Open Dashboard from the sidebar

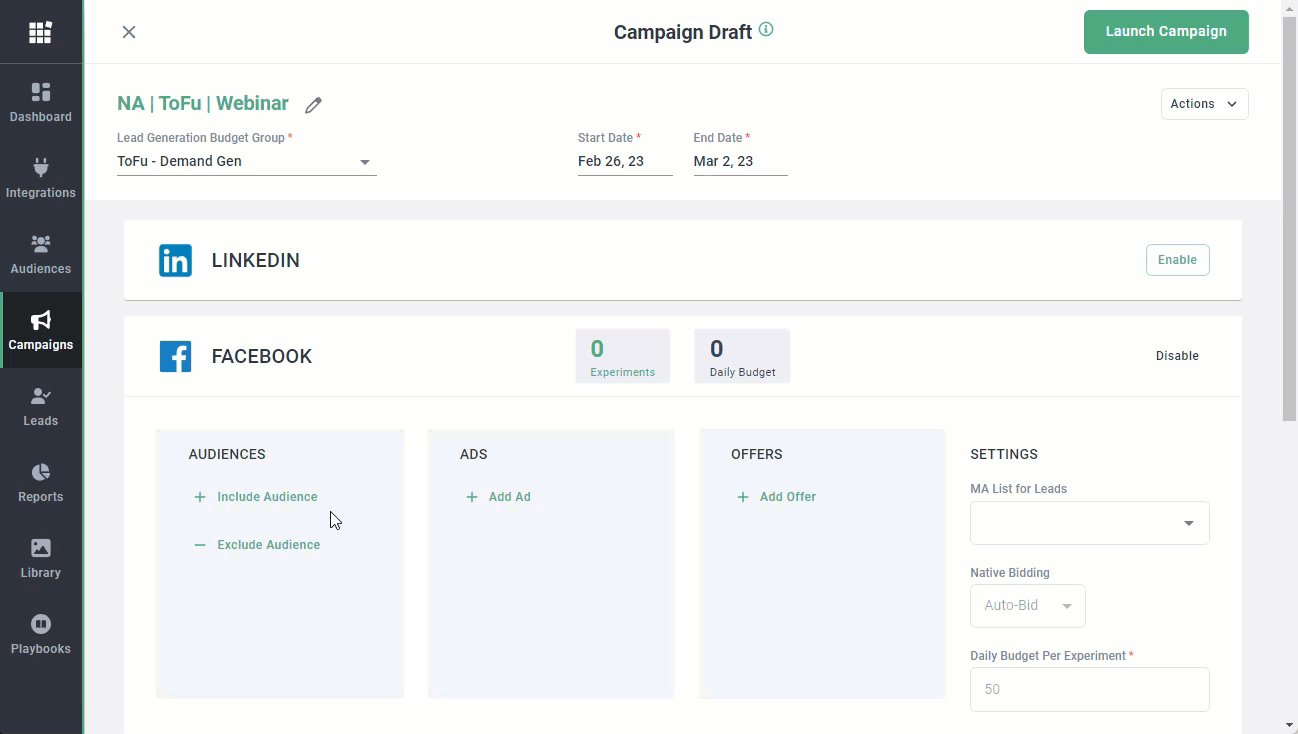coord(41,104)
